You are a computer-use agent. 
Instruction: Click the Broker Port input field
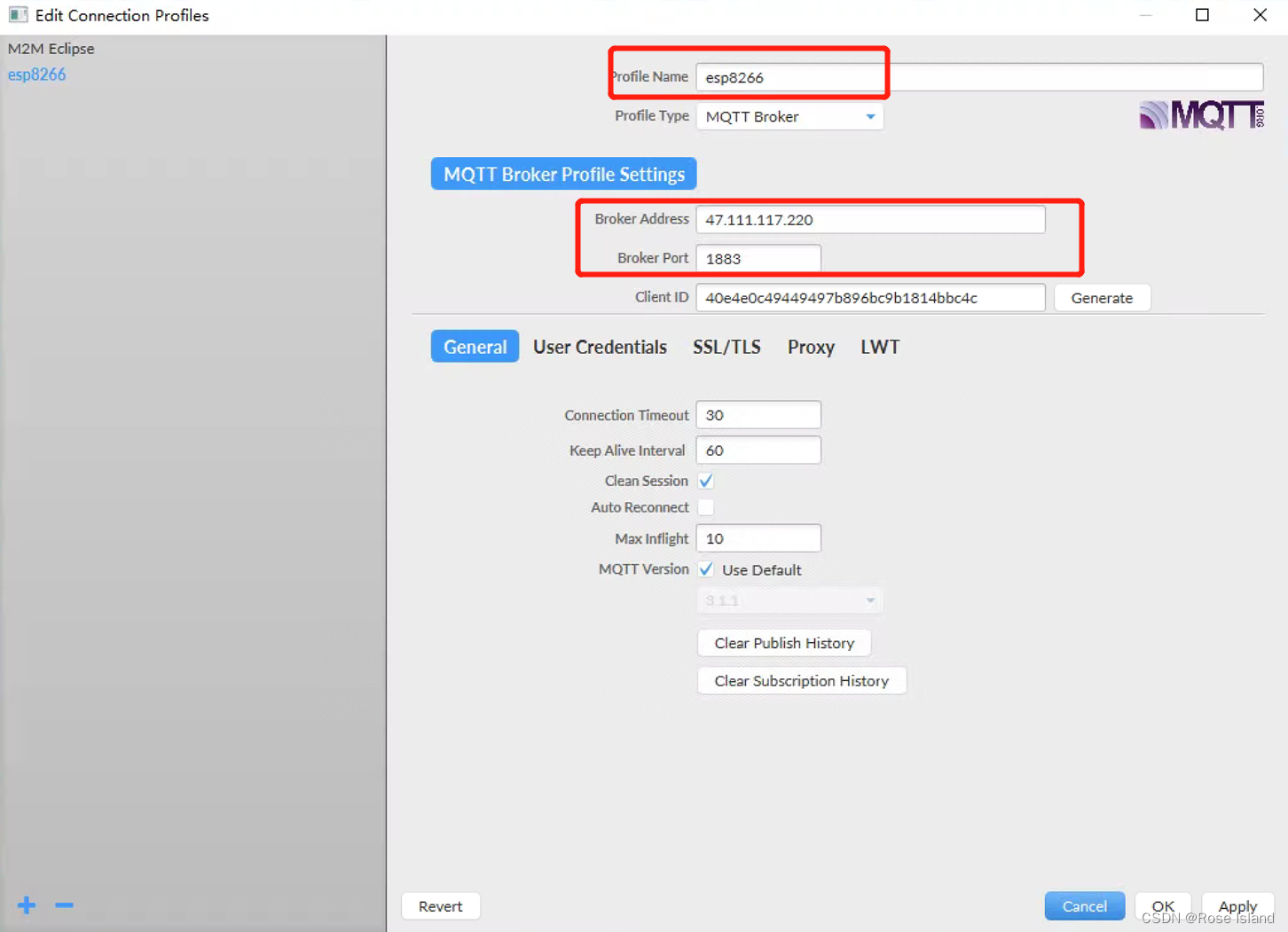[758, 258]
